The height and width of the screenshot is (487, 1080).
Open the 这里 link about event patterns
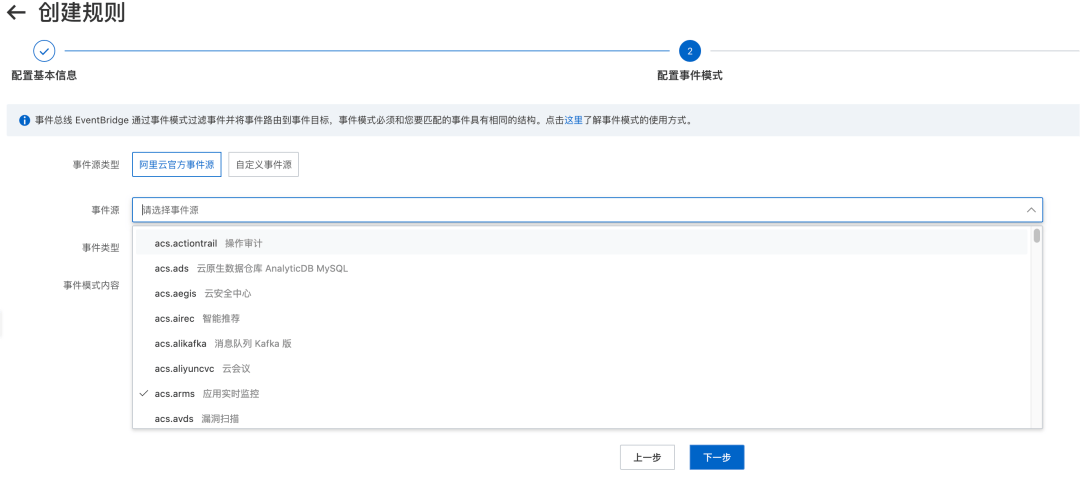point(573,120)
